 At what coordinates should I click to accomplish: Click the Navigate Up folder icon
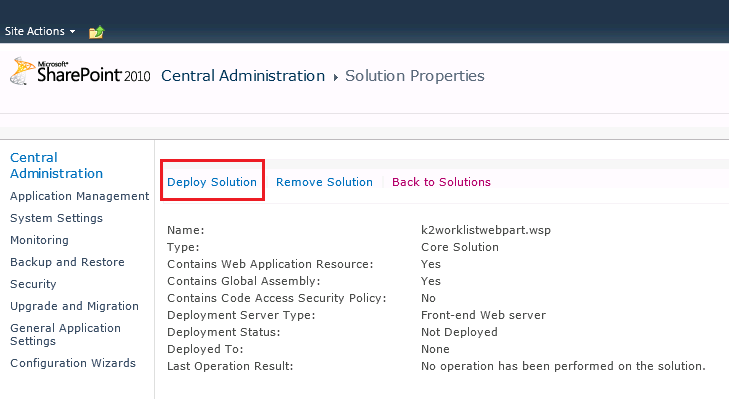(x=97, y=32)
